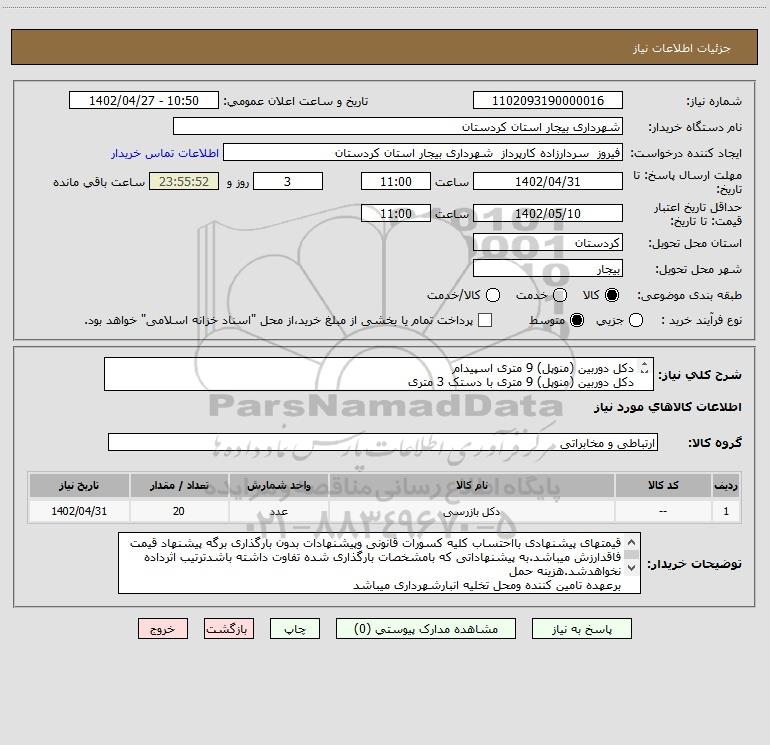This screenshot has height=745, width=770.
Task: Choose the جزیی purchase type radio
Action: 636,320
